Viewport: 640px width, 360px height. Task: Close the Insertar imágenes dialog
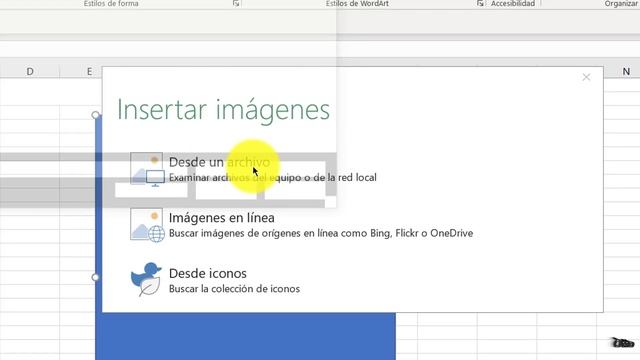click(x=586, y=77)
